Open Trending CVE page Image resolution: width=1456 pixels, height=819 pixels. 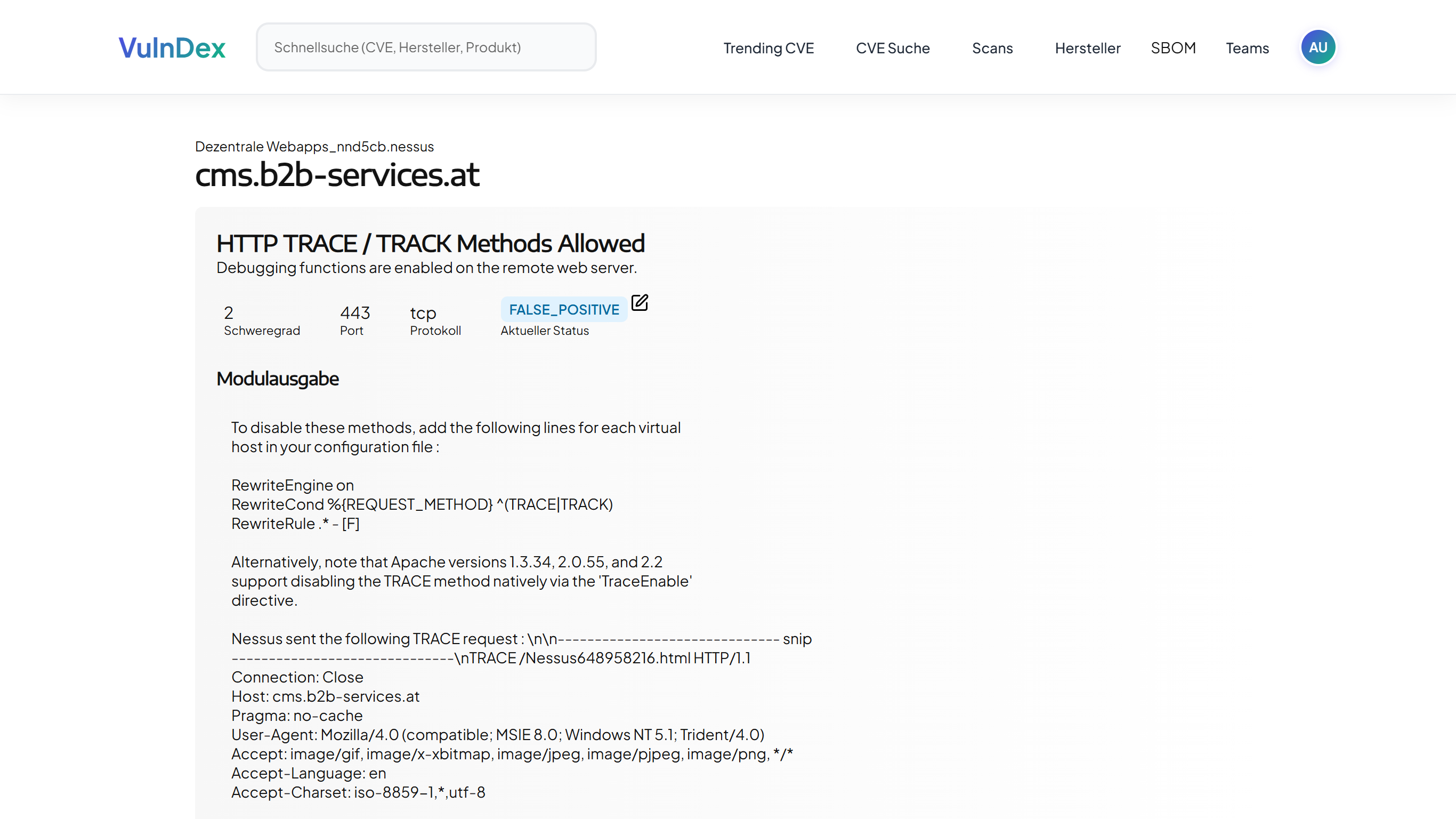[x=768, y=48]
